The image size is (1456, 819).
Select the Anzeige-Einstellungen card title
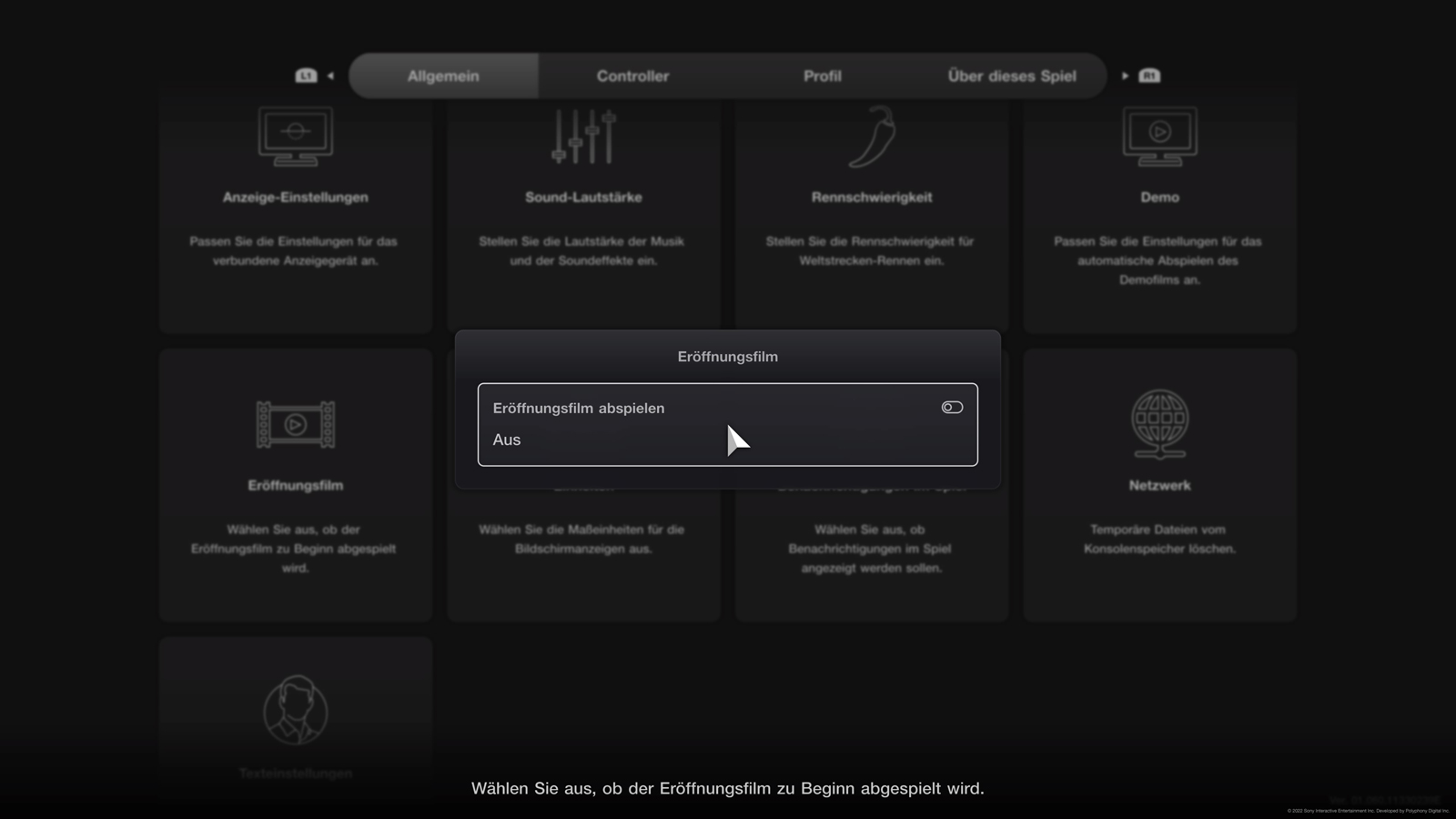[296, 197]
